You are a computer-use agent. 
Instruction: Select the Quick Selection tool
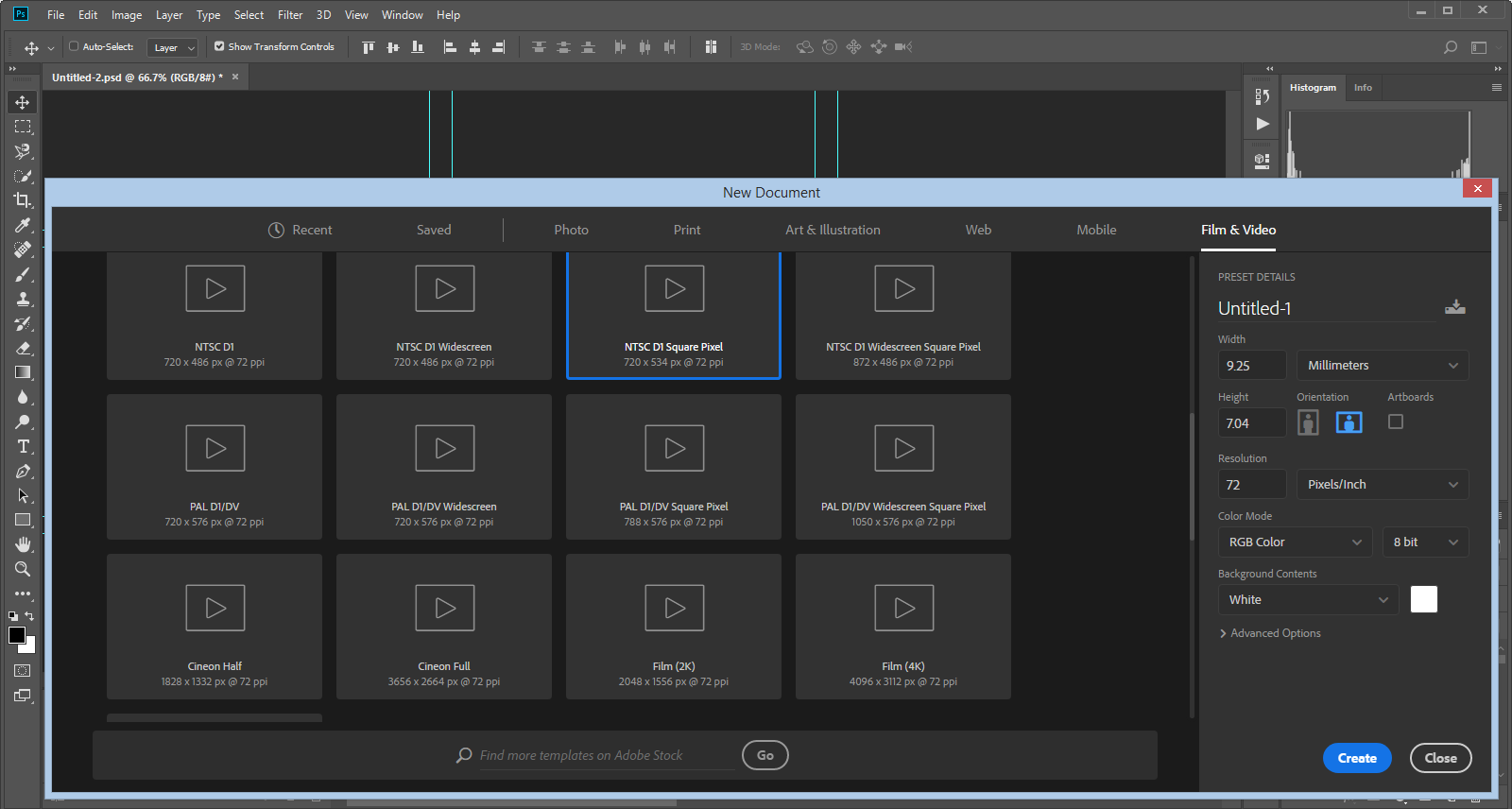[22, 176]
